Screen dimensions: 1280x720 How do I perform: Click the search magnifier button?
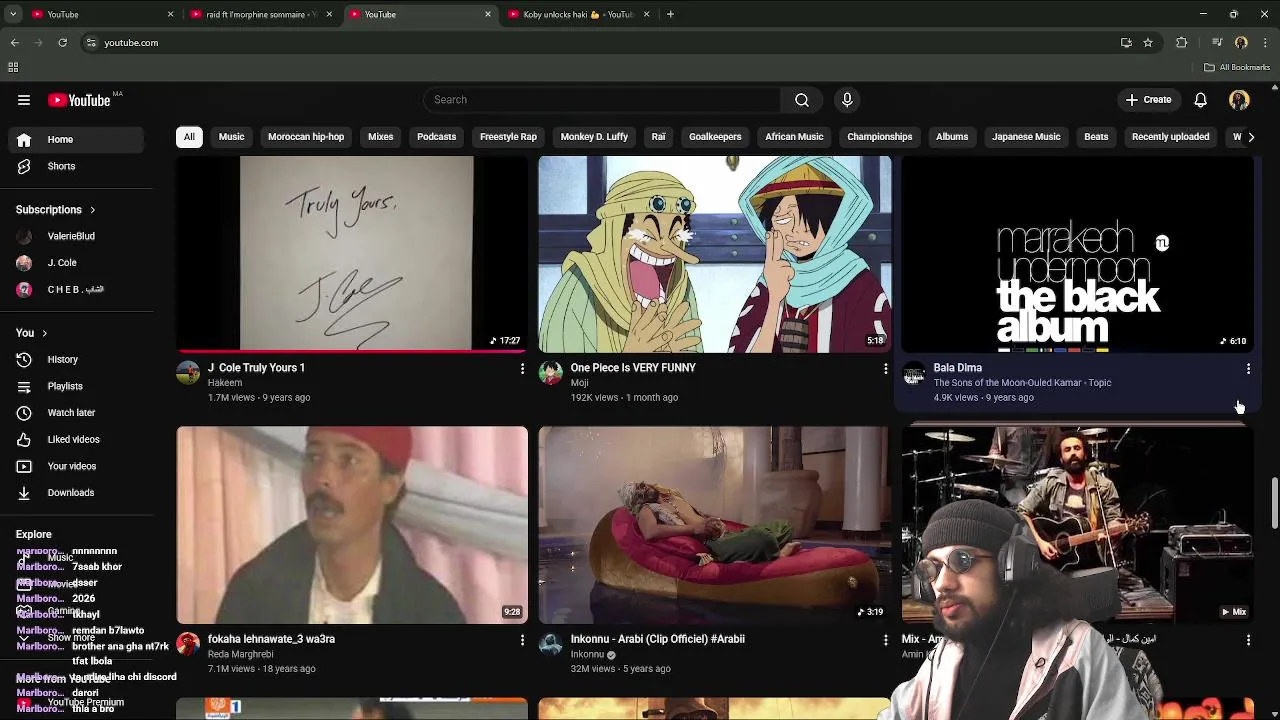(x=802, y=100)
